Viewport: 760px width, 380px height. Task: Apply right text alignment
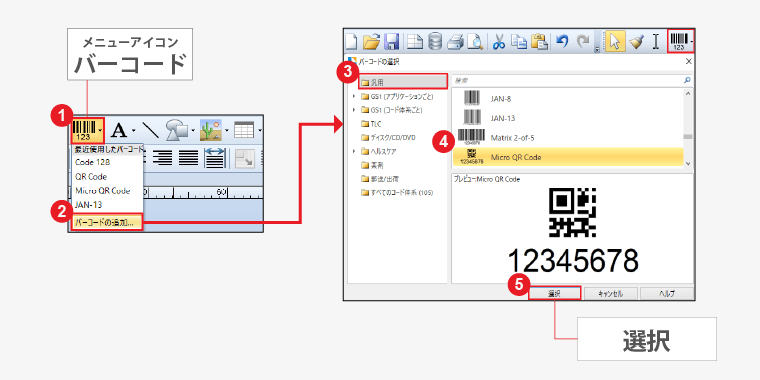click(x=162, y=158)
